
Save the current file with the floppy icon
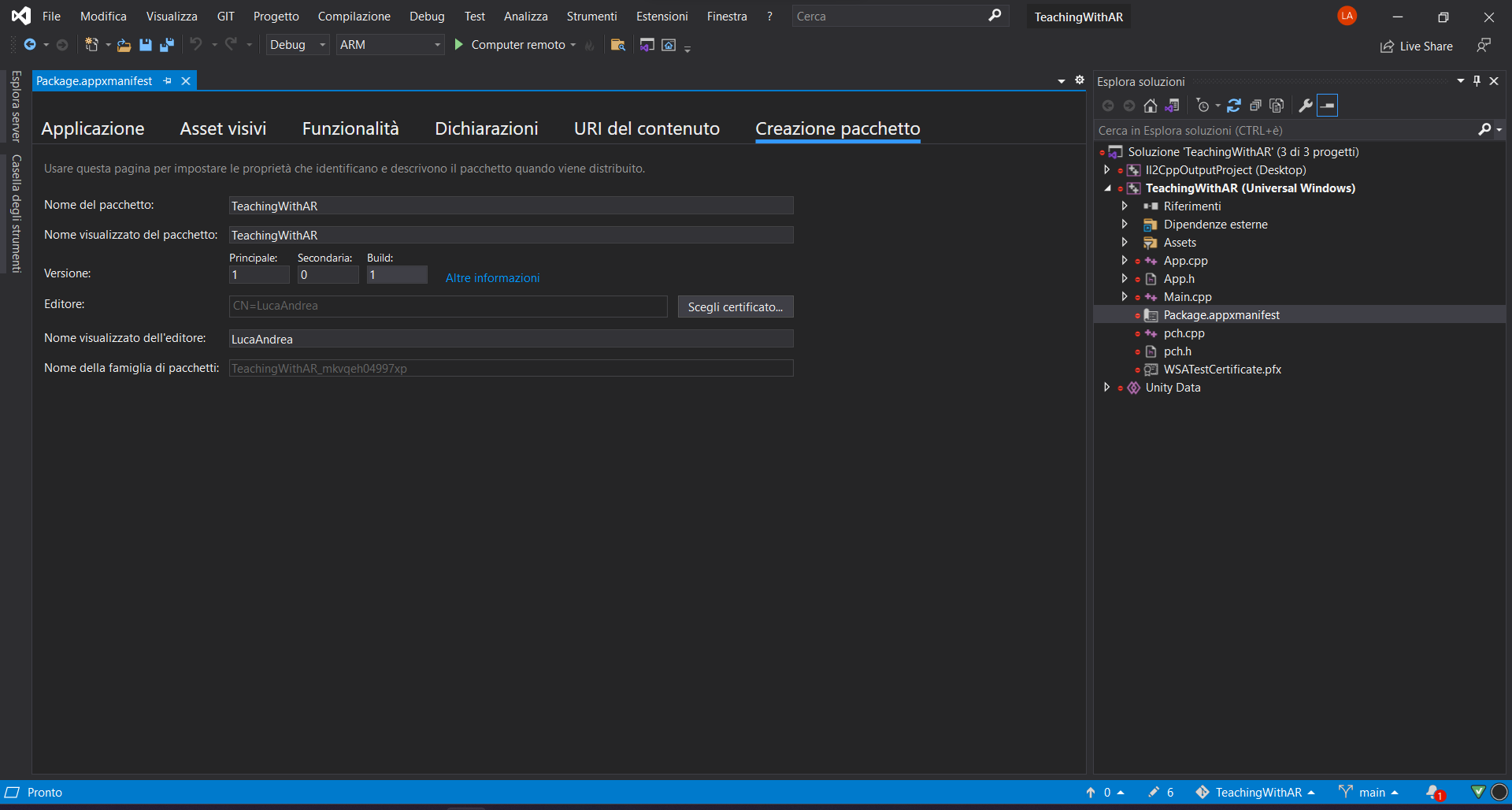(x=146, y=45)
